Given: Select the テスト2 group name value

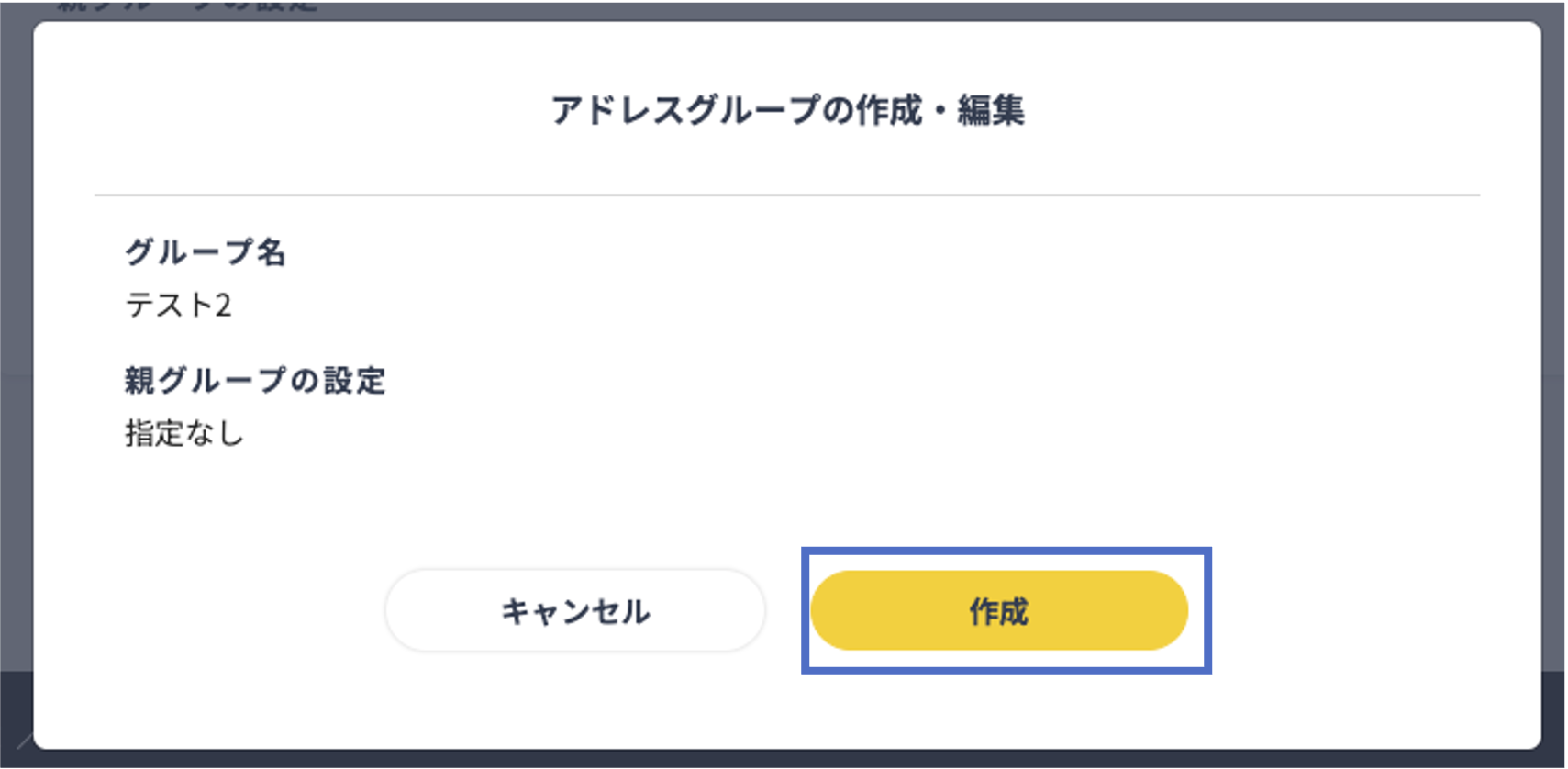Looking at the screenshot, I should [178, 305].
